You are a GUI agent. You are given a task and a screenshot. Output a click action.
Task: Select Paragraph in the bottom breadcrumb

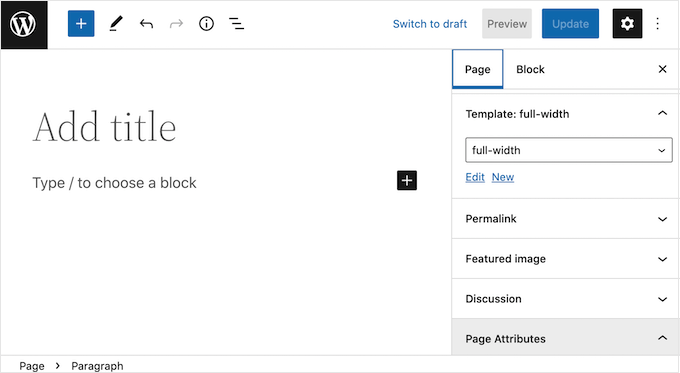(x=97, y=366)
